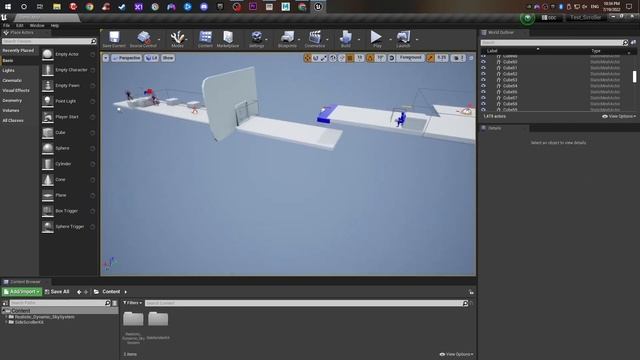Click the Launch toolbar icon
The width and height of the screenshot is (640, 360).
point(403,39)
